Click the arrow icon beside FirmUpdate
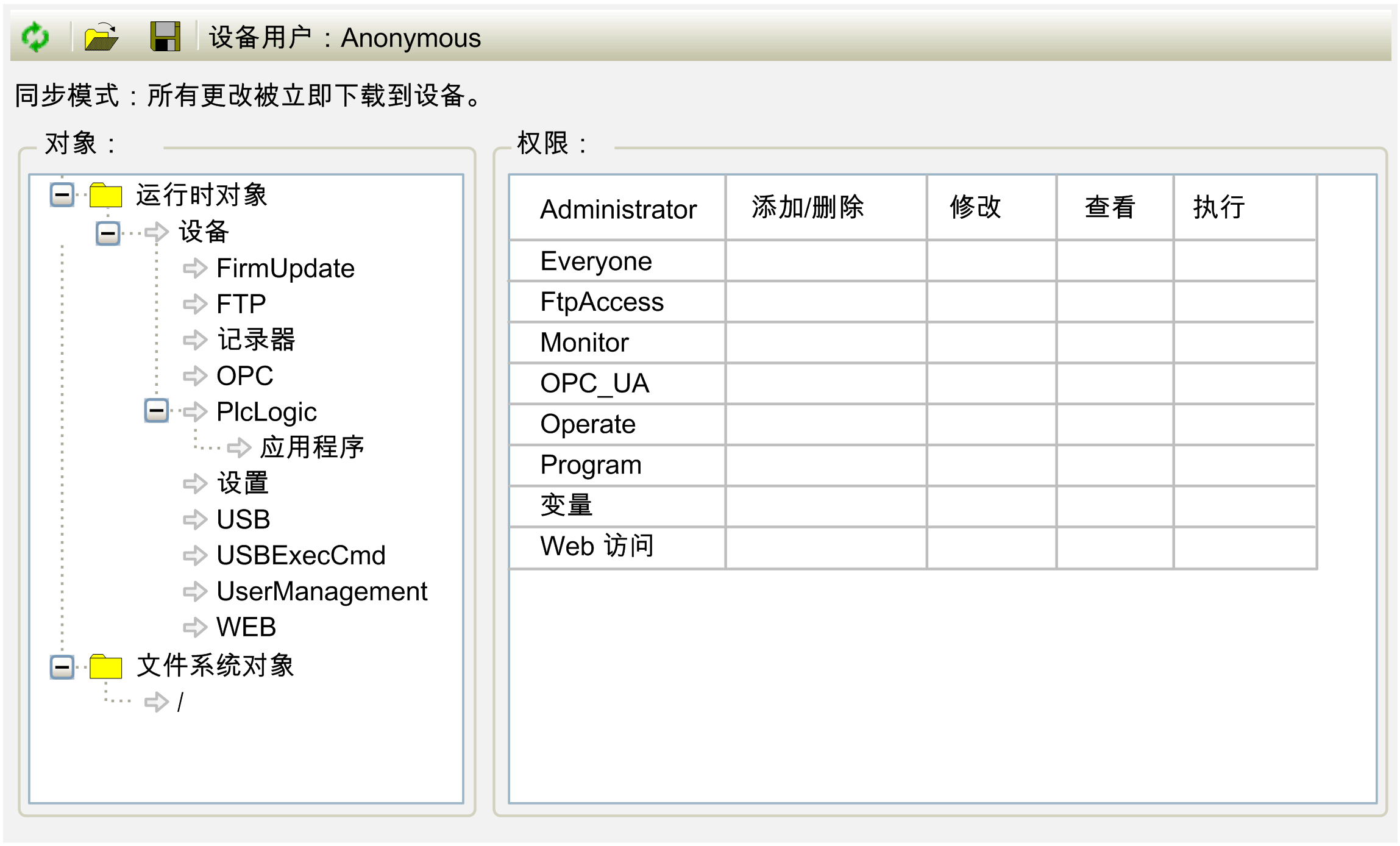Viewport: 1400px width, 846px height. tap(195, 268)
